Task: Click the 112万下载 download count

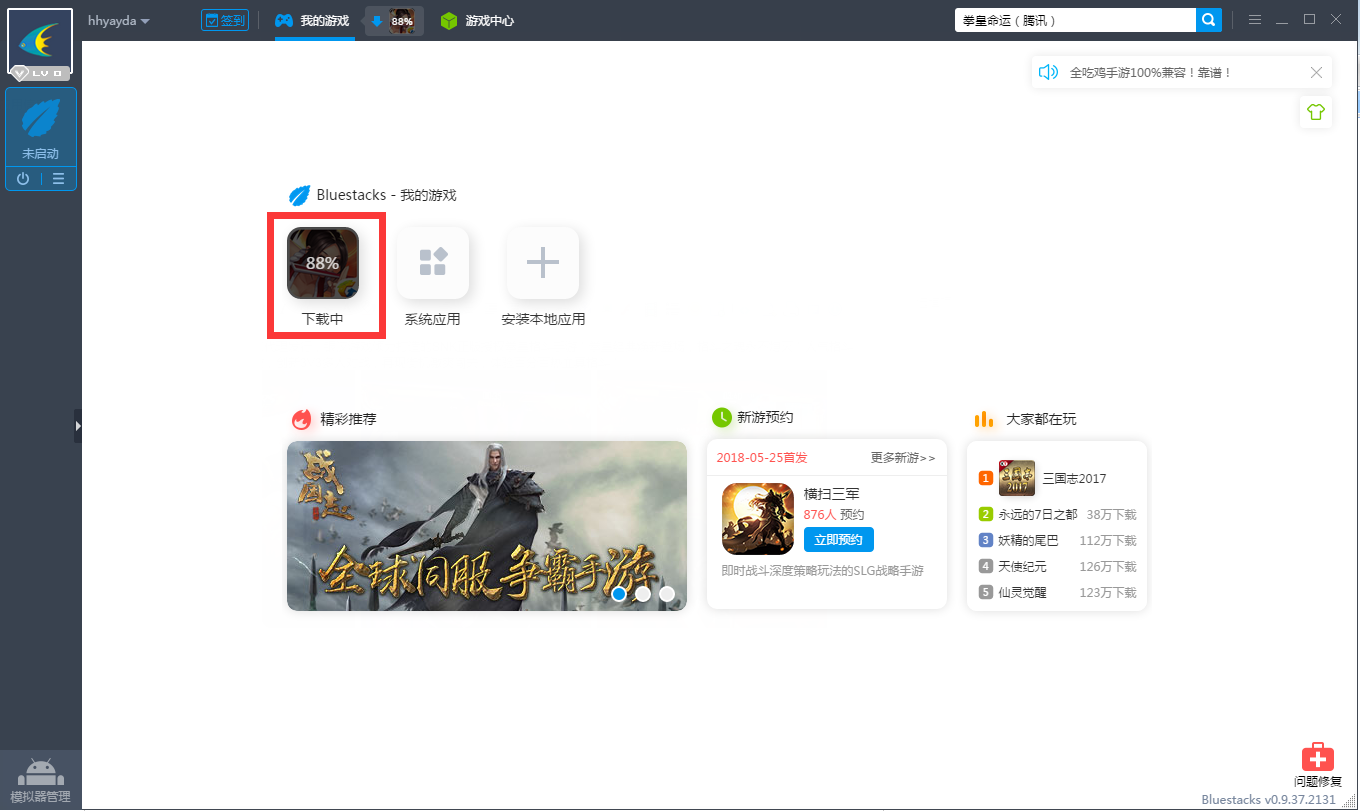Action: click(1108, 541)
